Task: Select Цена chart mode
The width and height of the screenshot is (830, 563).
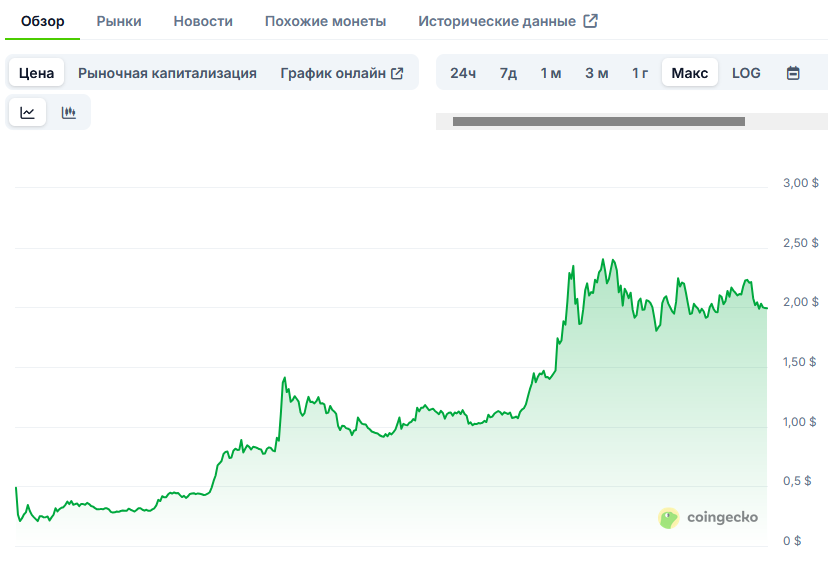Action: coord(37,73)
